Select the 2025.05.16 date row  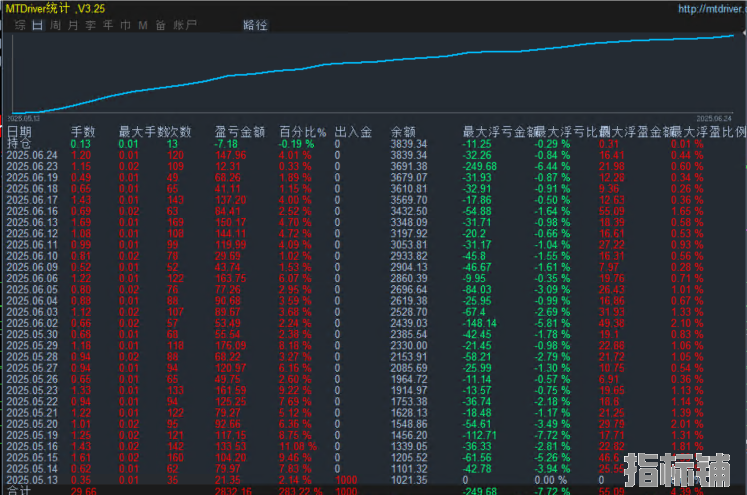[32, 446]
